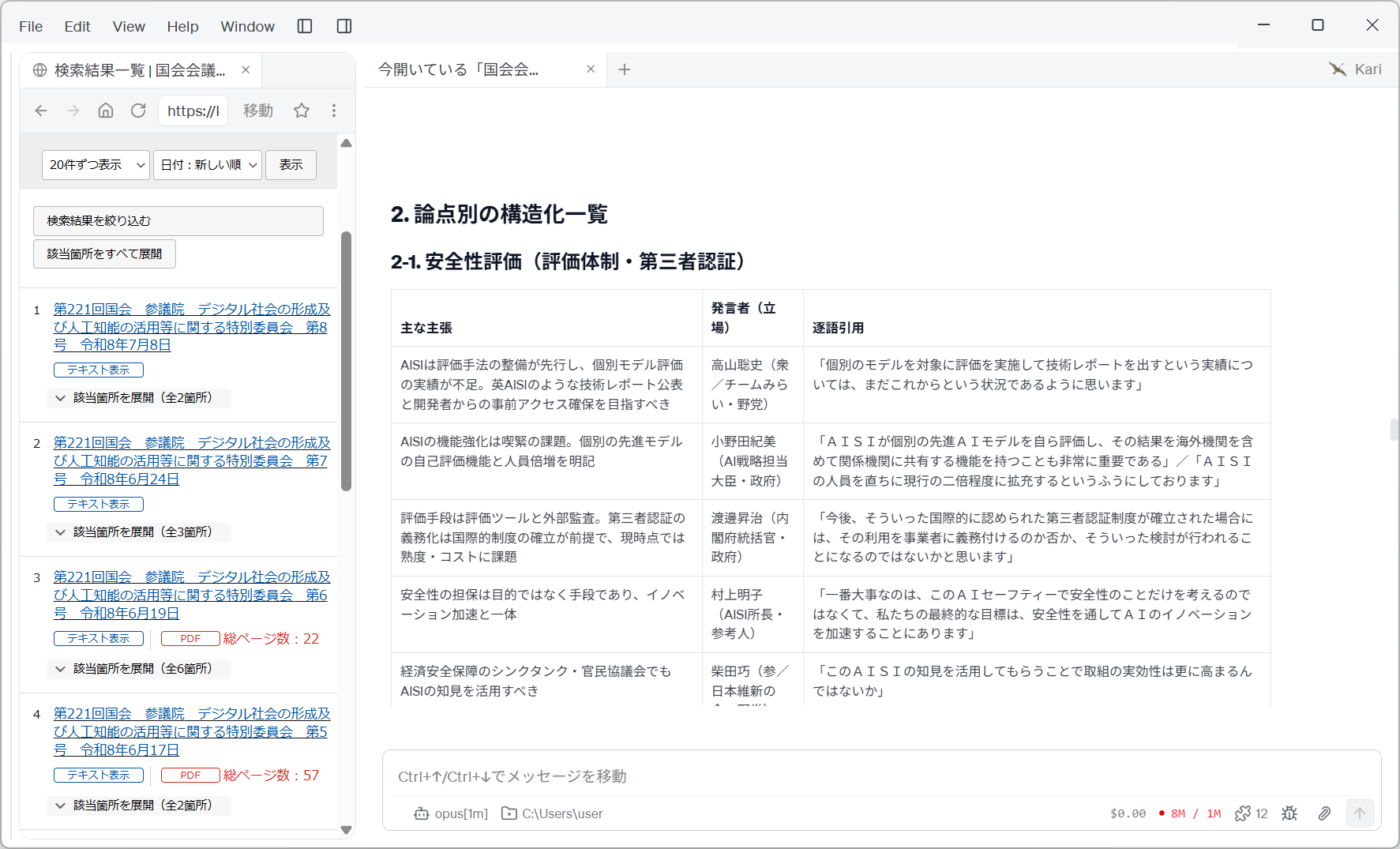The height and width of the screenshot is (849, 1400).
Task: Close the 検索結果一覧 browser tab
Action: 246,69
